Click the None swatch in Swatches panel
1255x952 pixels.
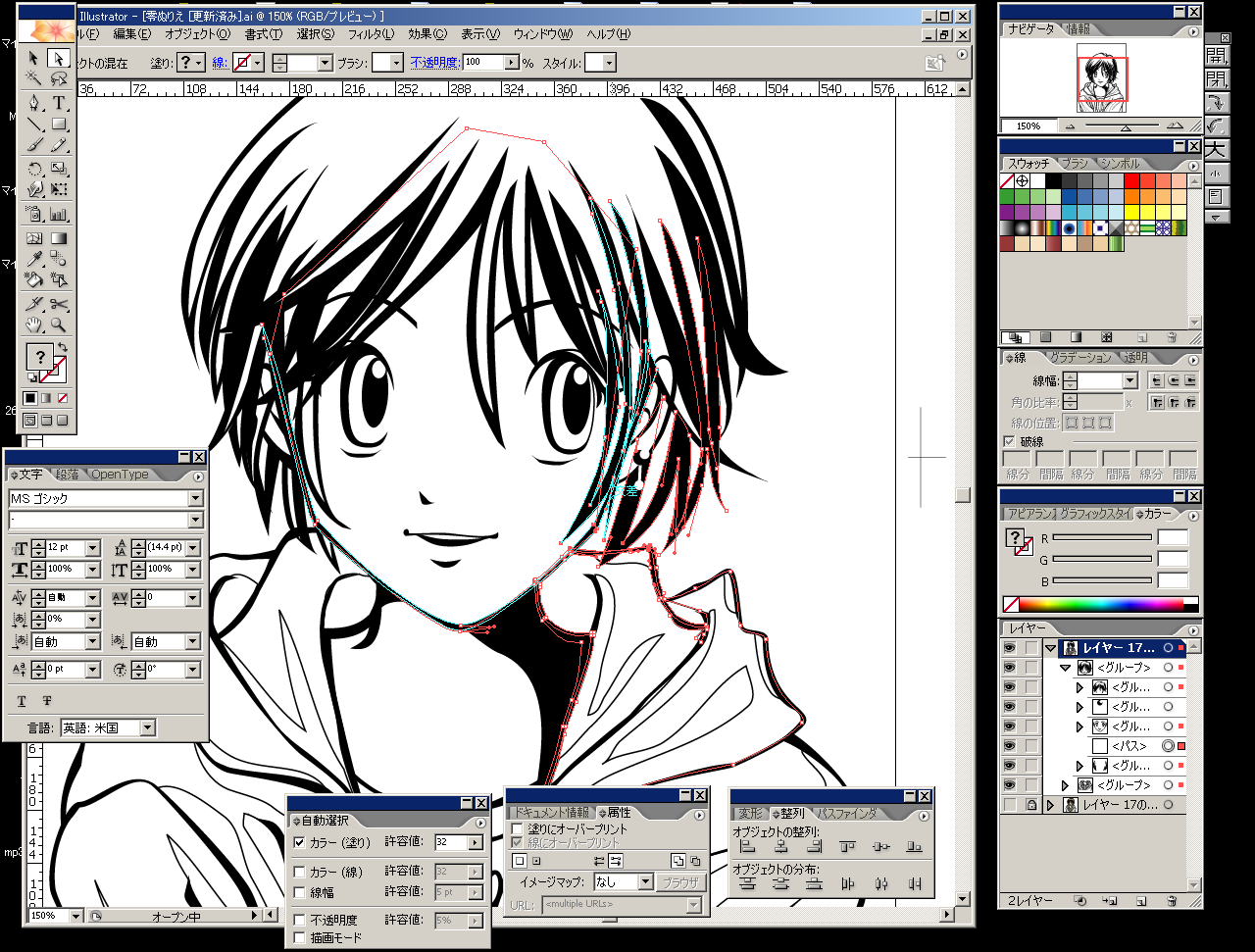pyautogui.click(x=1007, y=181)
